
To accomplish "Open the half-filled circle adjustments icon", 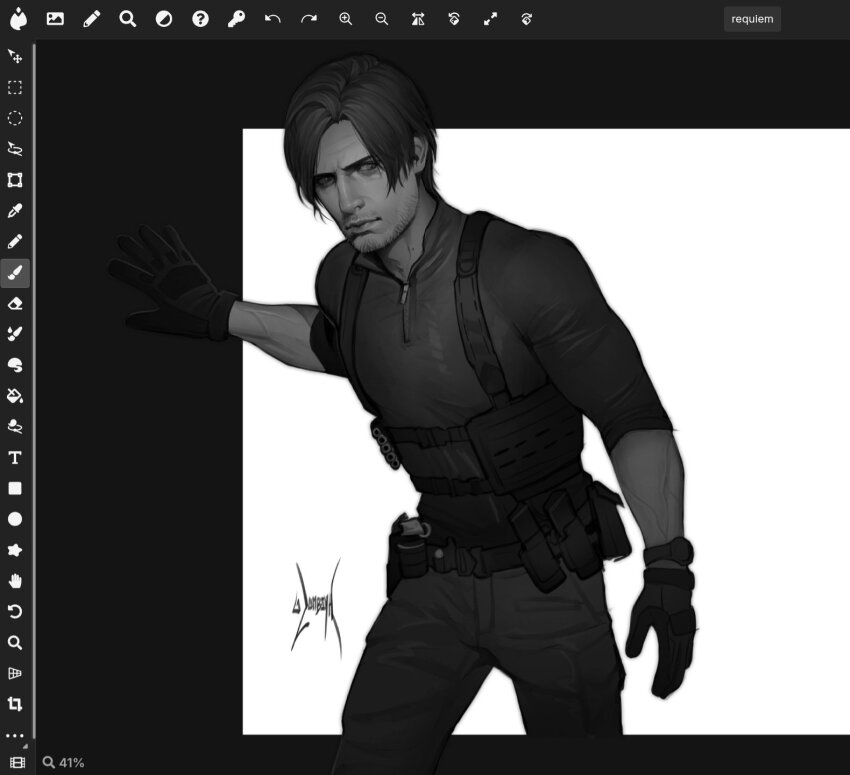I will coord(164,19).
